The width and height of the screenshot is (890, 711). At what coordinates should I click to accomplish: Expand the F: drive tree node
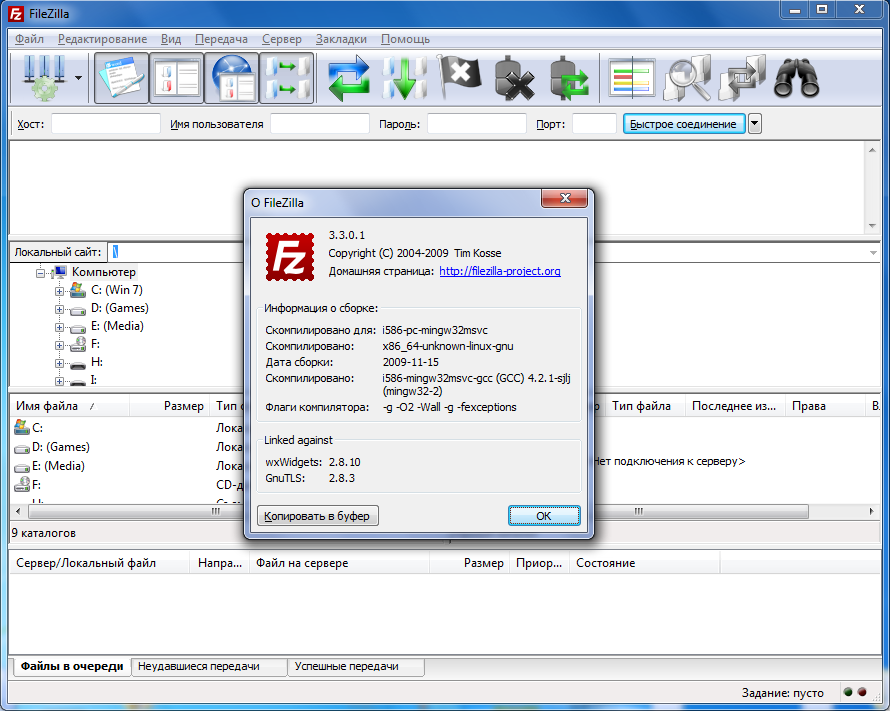click(59, 345)
